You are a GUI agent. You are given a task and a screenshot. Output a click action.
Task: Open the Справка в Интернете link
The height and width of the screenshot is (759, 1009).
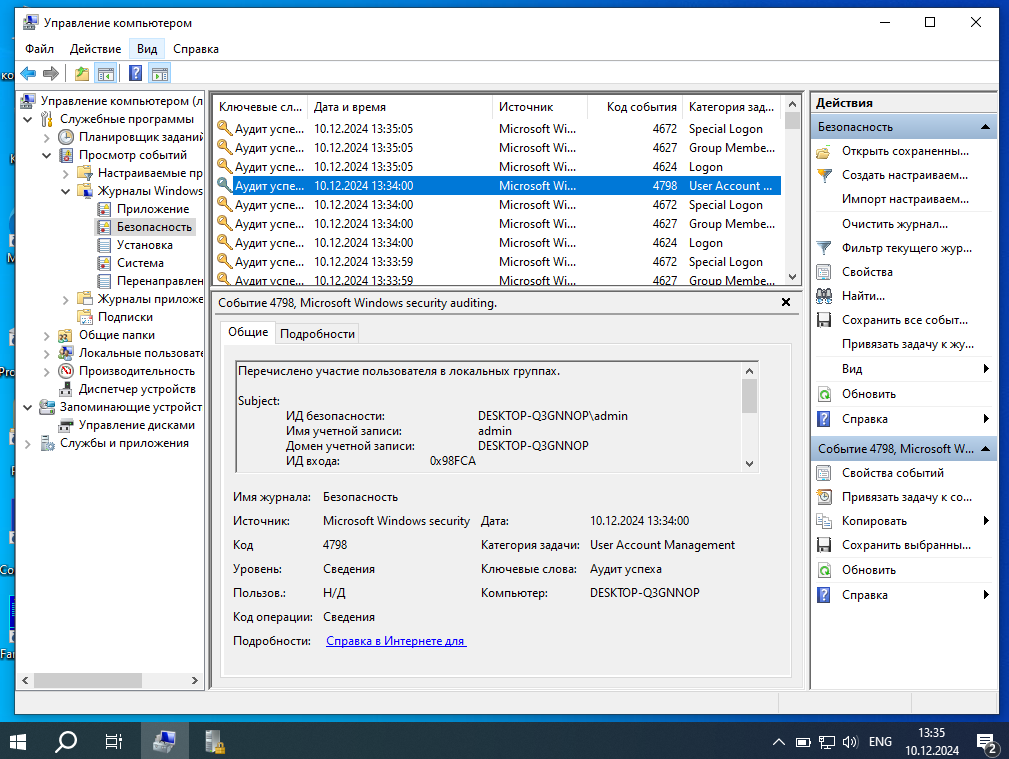coord(396,641)
